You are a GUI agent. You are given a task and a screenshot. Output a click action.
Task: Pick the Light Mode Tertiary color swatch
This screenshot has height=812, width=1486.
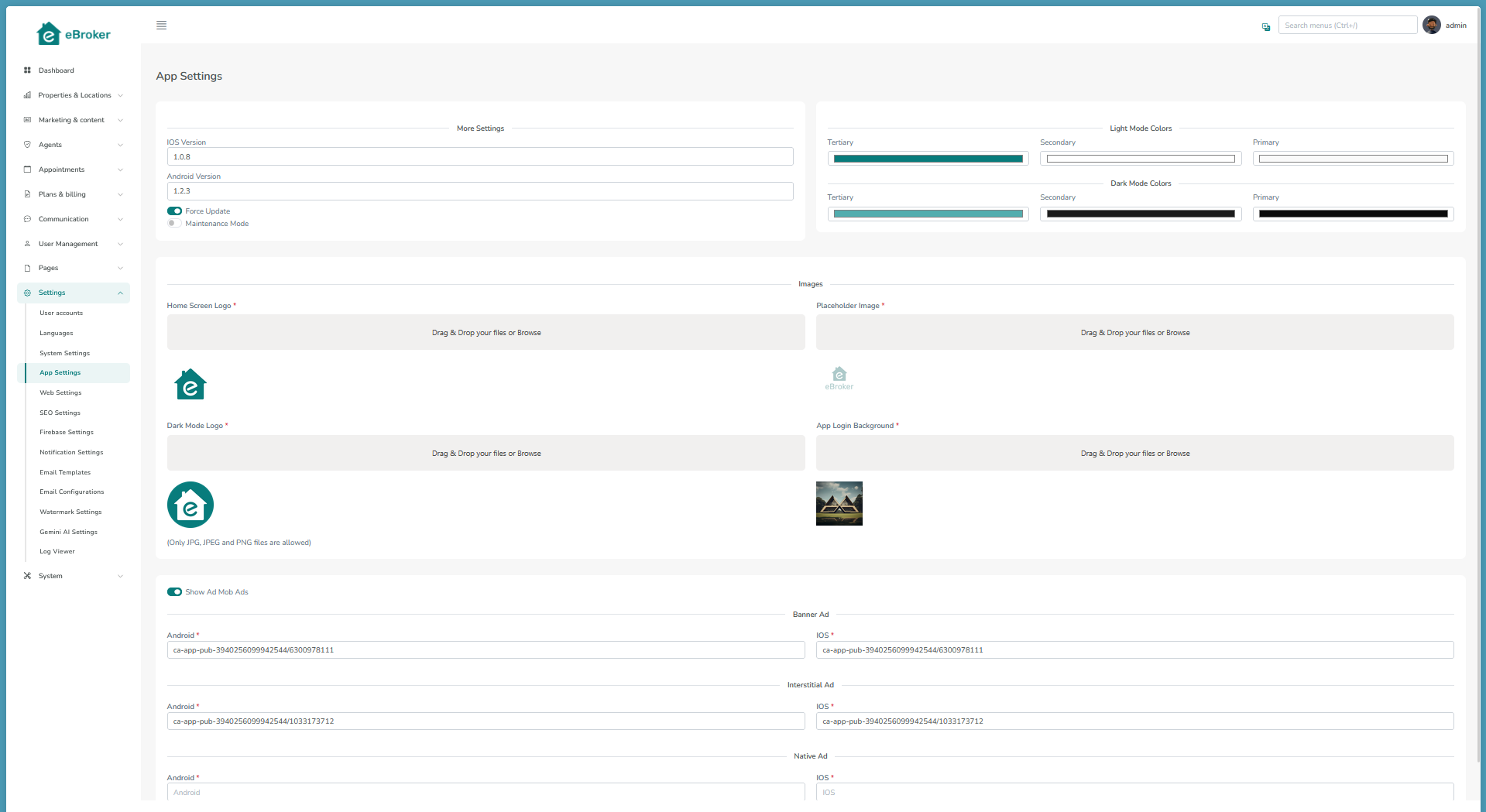tap(928, 159)
